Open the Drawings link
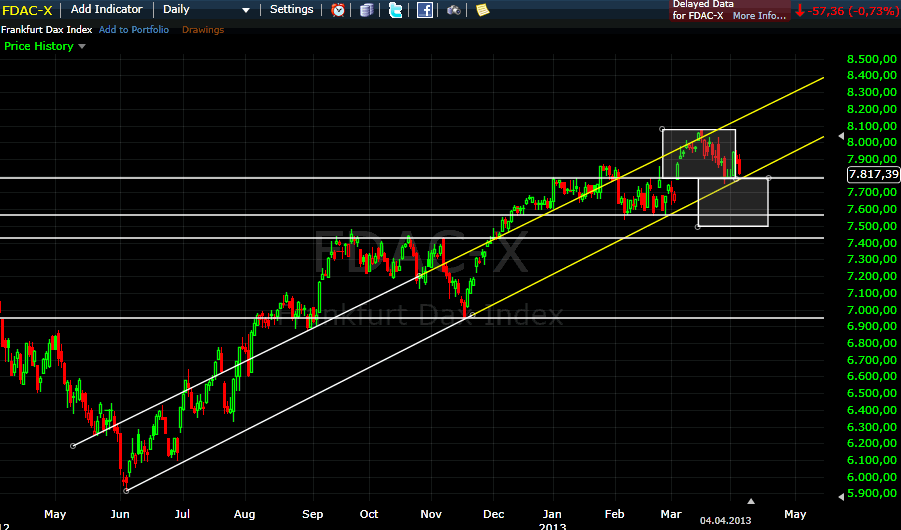The width and height of the screenshot is (901, 530). click(x=203, y=29)
